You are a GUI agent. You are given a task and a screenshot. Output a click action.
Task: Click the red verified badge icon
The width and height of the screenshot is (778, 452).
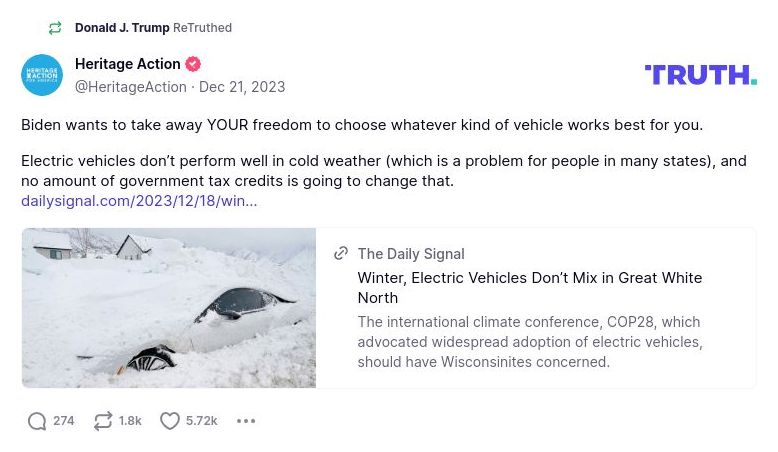click(x=193, y=64)
